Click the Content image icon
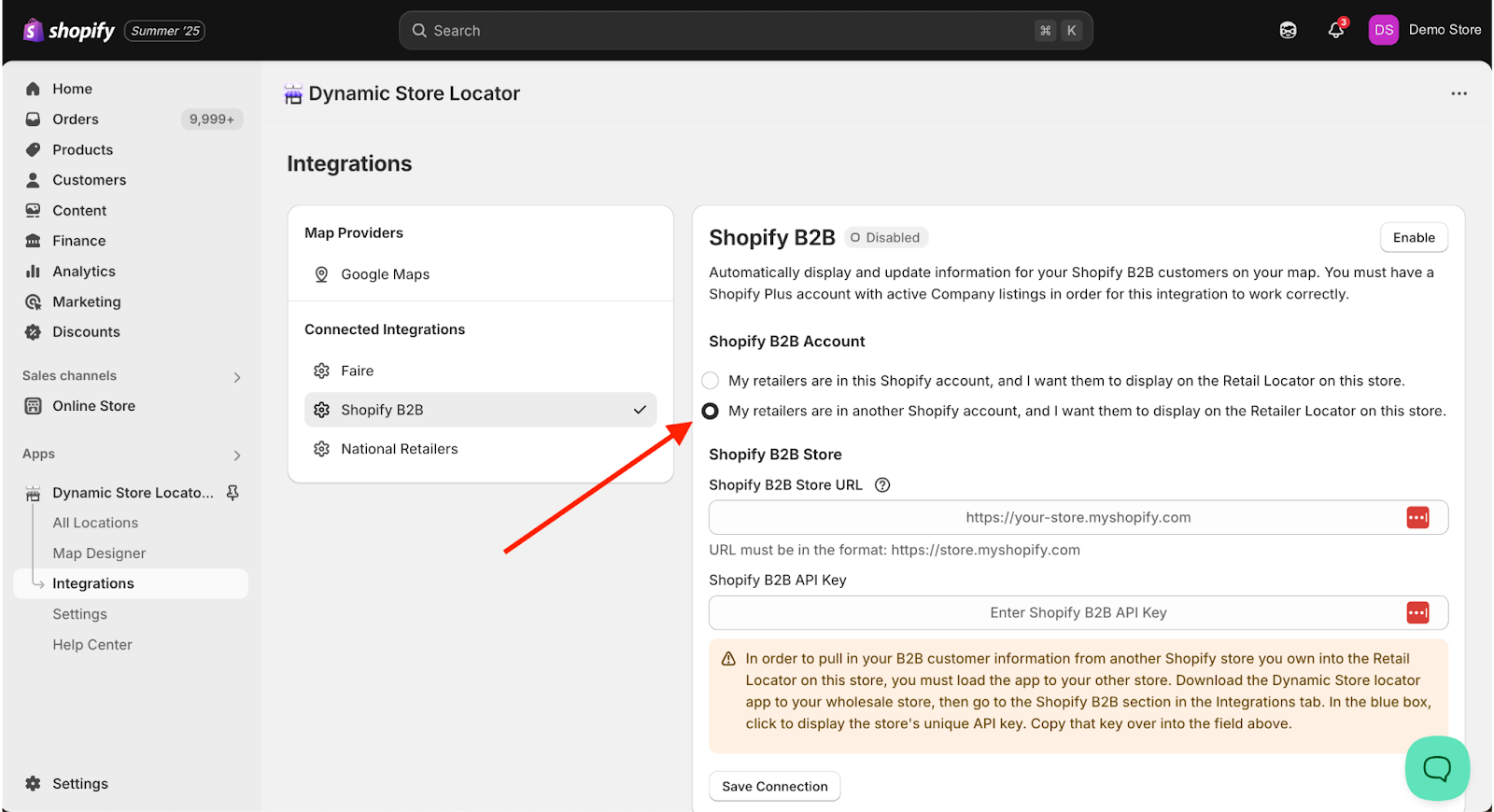This screenshot has width=1494, height=812. pos(33,211)
